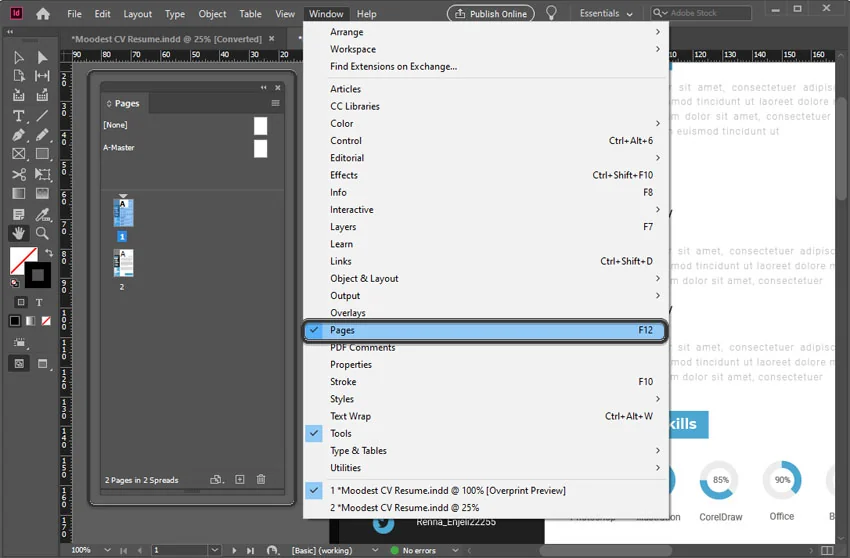Screen dimensions: 850x558
Task: Open the Object menu
Action: click(x=212, y=14)
